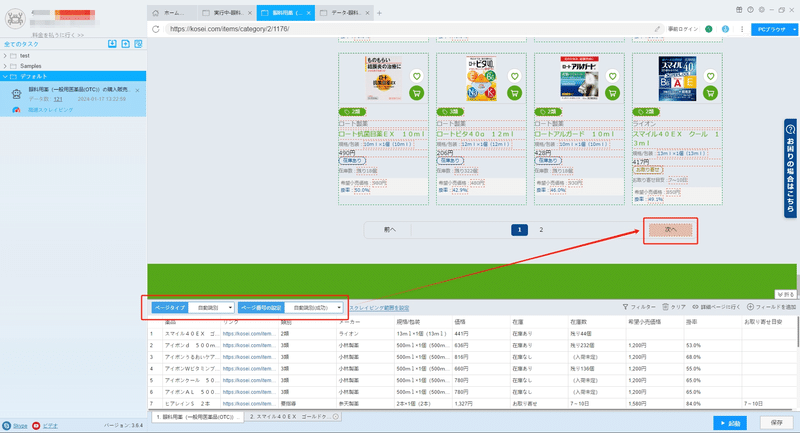Select bottom tab 1. 眼科用薬
800x433 pixels.
pos(198,417)
